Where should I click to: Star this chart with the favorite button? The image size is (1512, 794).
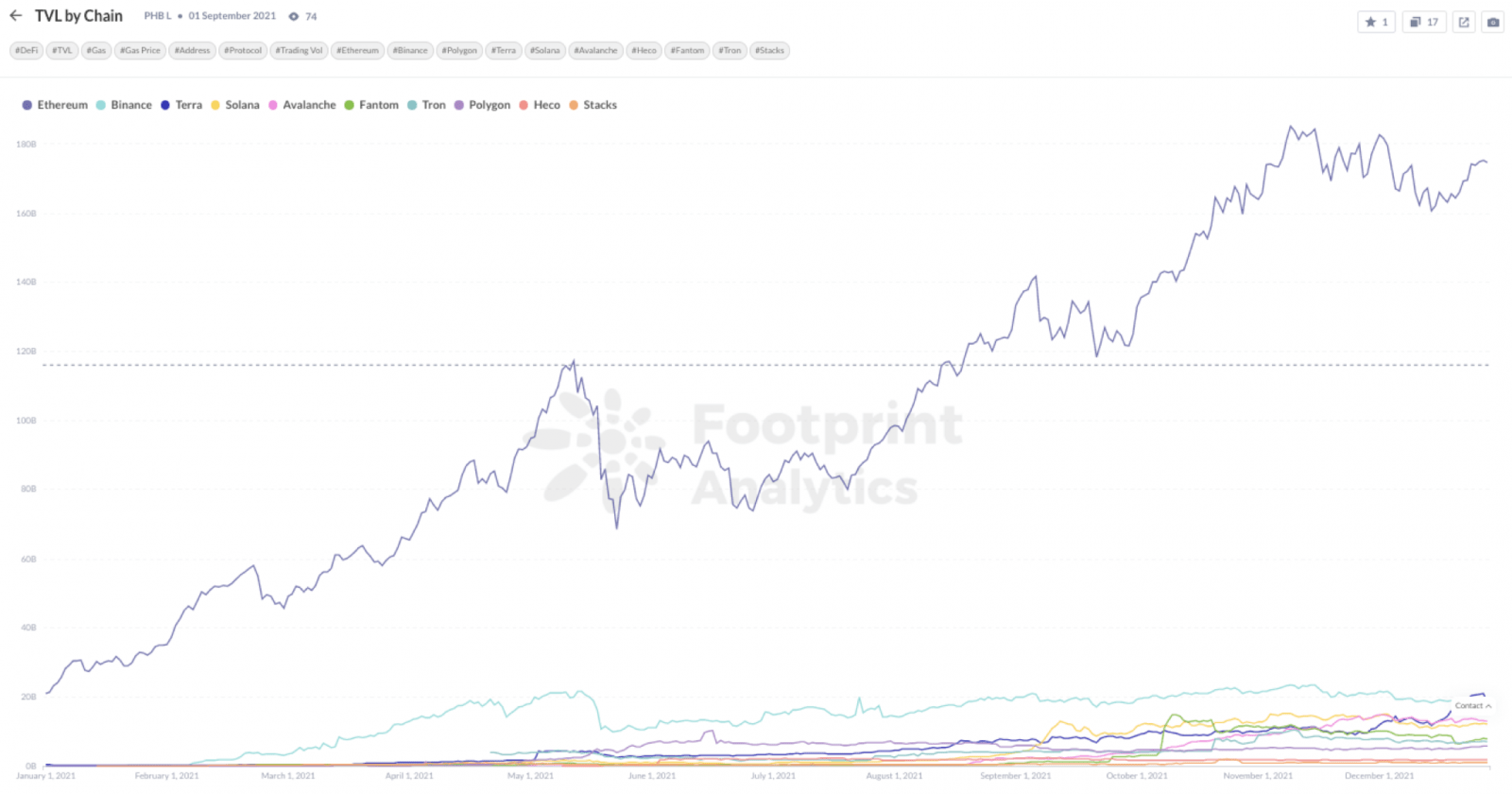1376,22
